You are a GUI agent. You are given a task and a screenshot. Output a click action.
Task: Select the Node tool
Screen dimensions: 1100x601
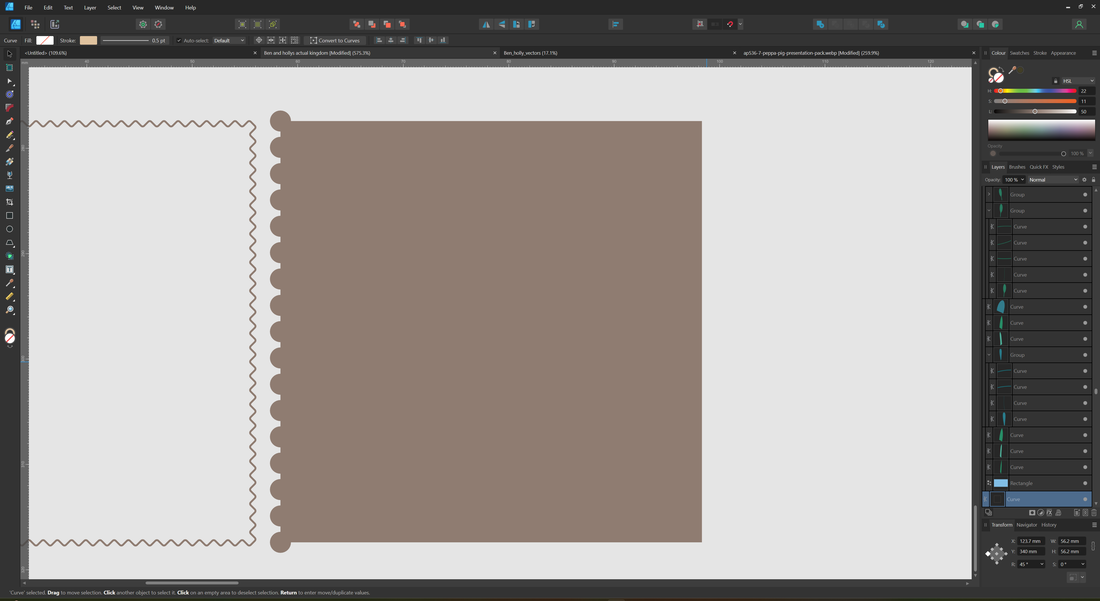pyautogui.click(x=10, y=81)
